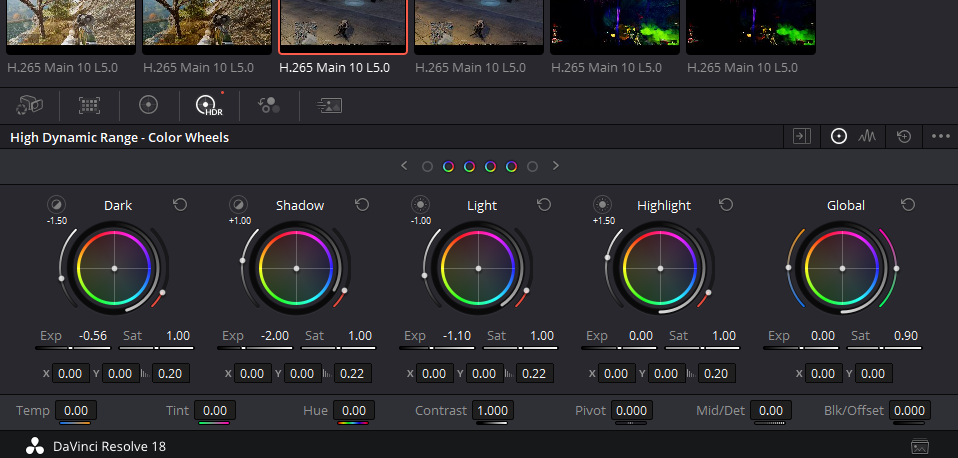Toggle the Highlight zone range icon
958x458 pixels.
click(602, 205)
